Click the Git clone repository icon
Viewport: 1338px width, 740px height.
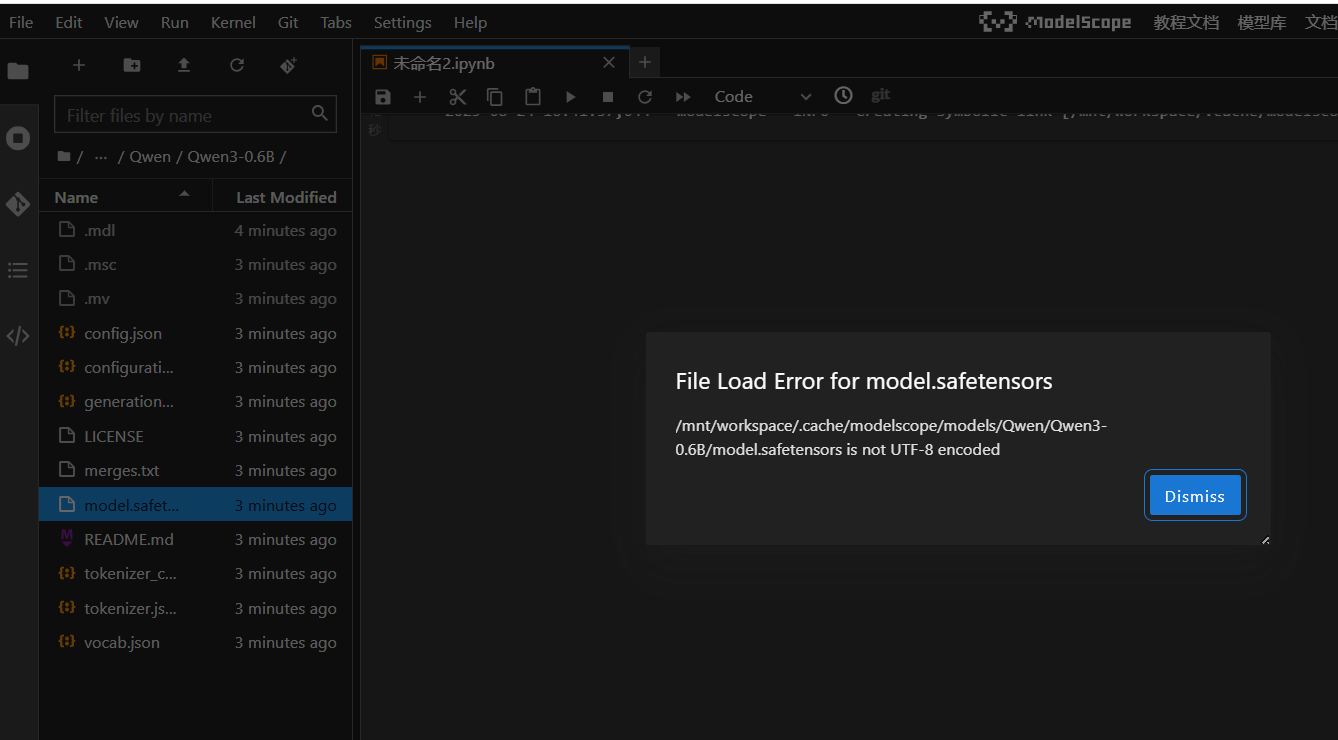289,65
